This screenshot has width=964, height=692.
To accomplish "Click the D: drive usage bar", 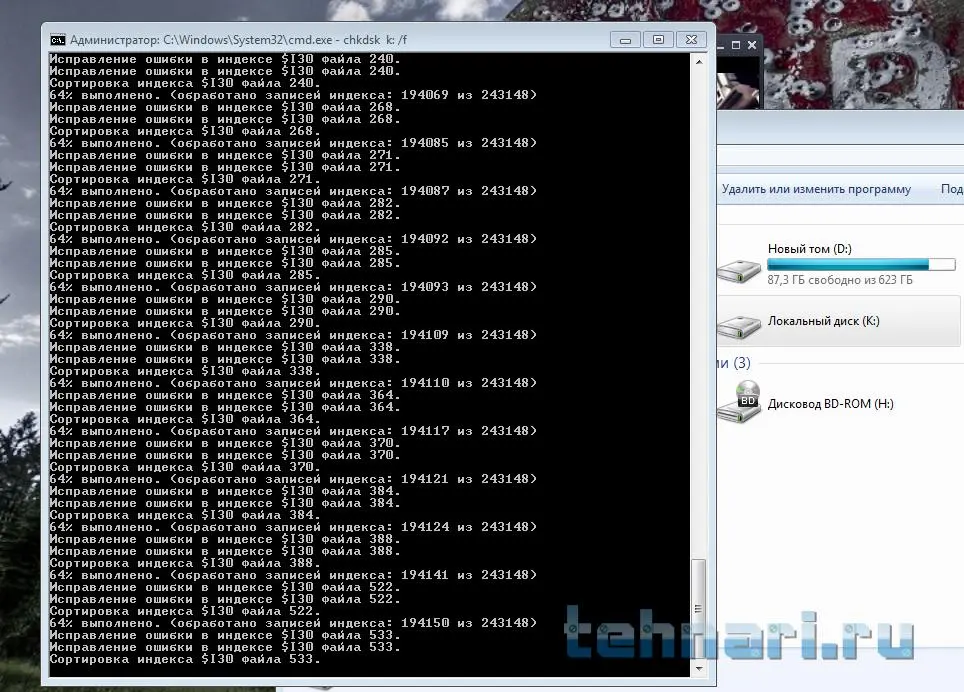I will tap(861, 265).
